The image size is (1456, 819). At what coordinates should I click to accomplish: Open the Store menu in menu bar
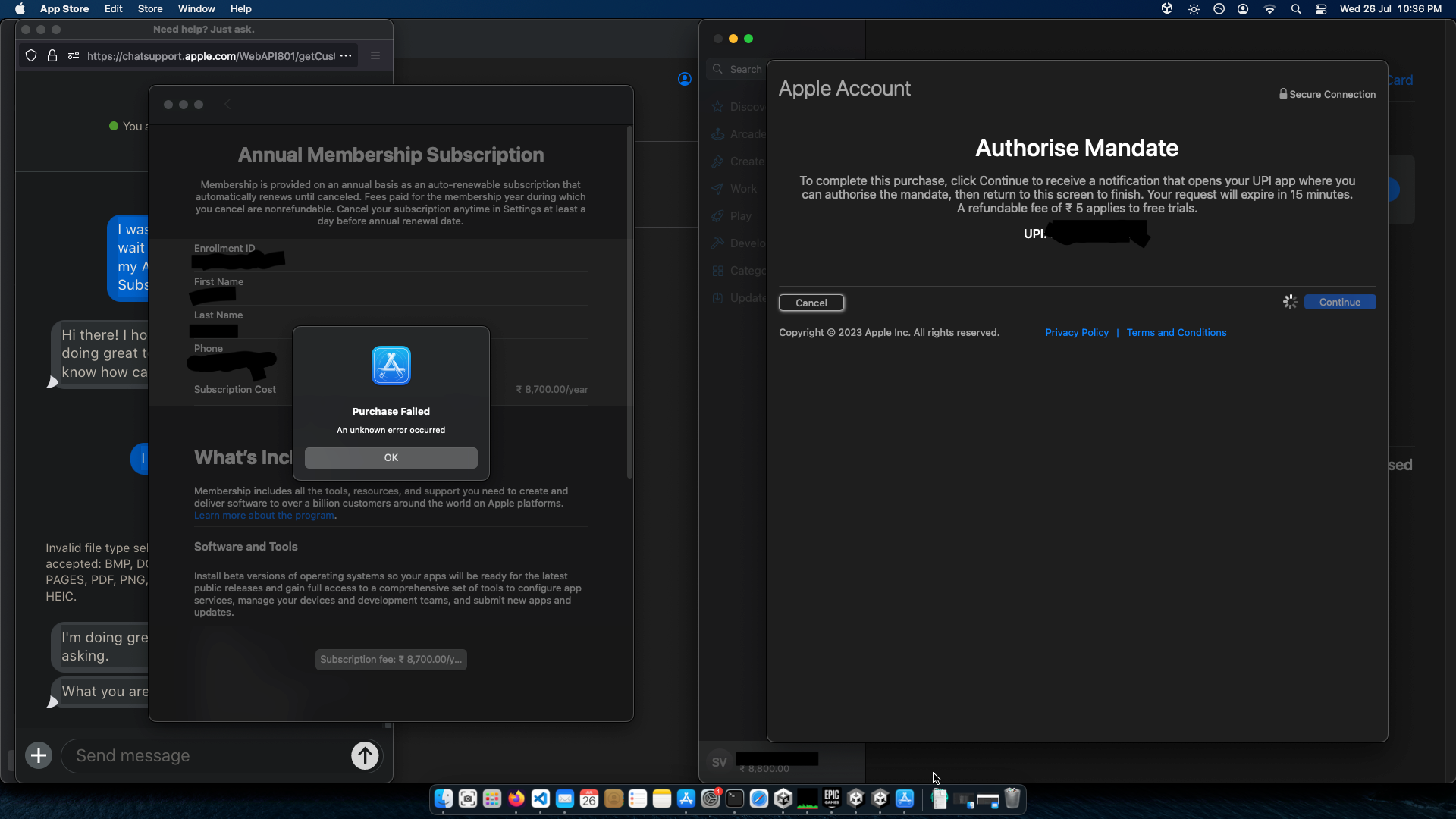pyautogui.click(x=150, y=9)
